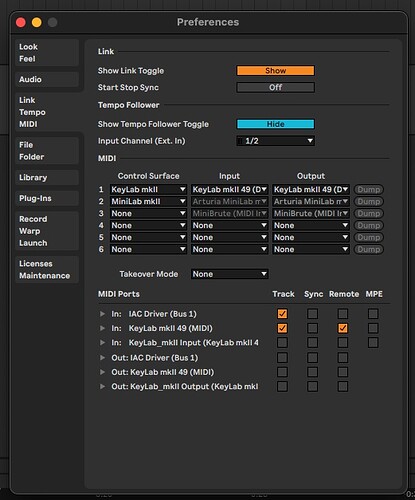Open Control Surface 4 dropdown
The image size is (415, 500).
pyautogui.click(x=148, y=225)
